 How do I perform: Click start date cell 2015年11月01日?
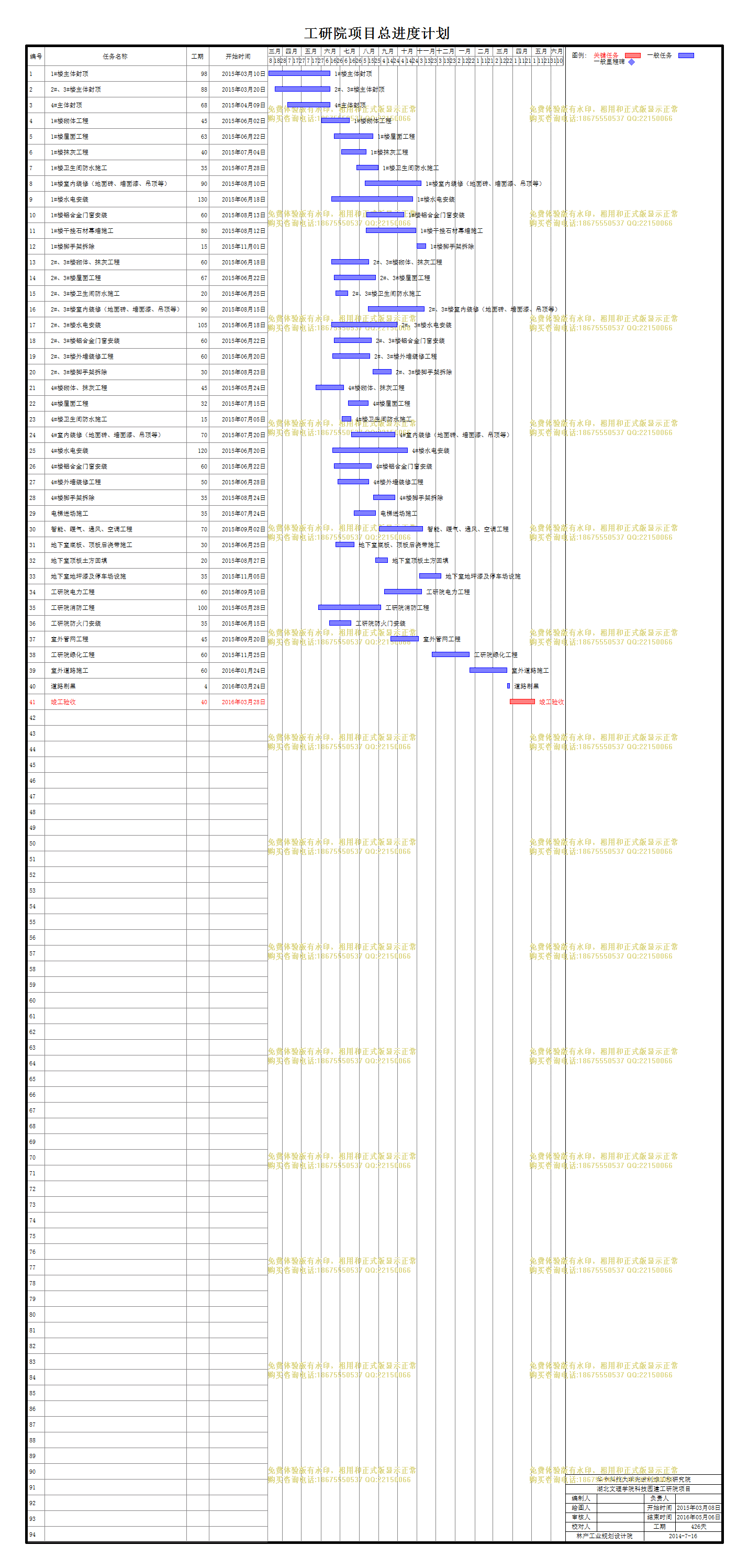pyautogui.click(x=238, y=247)
